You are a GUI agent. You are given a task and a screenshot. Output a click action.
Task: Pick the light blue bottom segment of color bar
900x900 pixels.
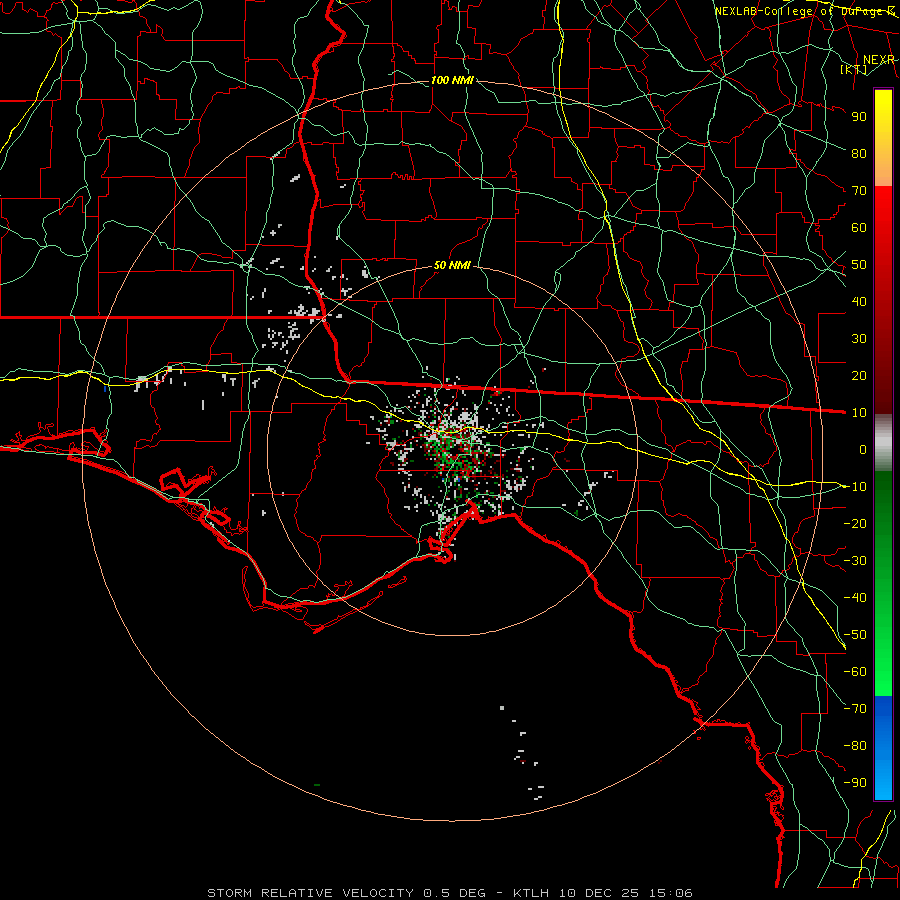[x=883, y=778]
